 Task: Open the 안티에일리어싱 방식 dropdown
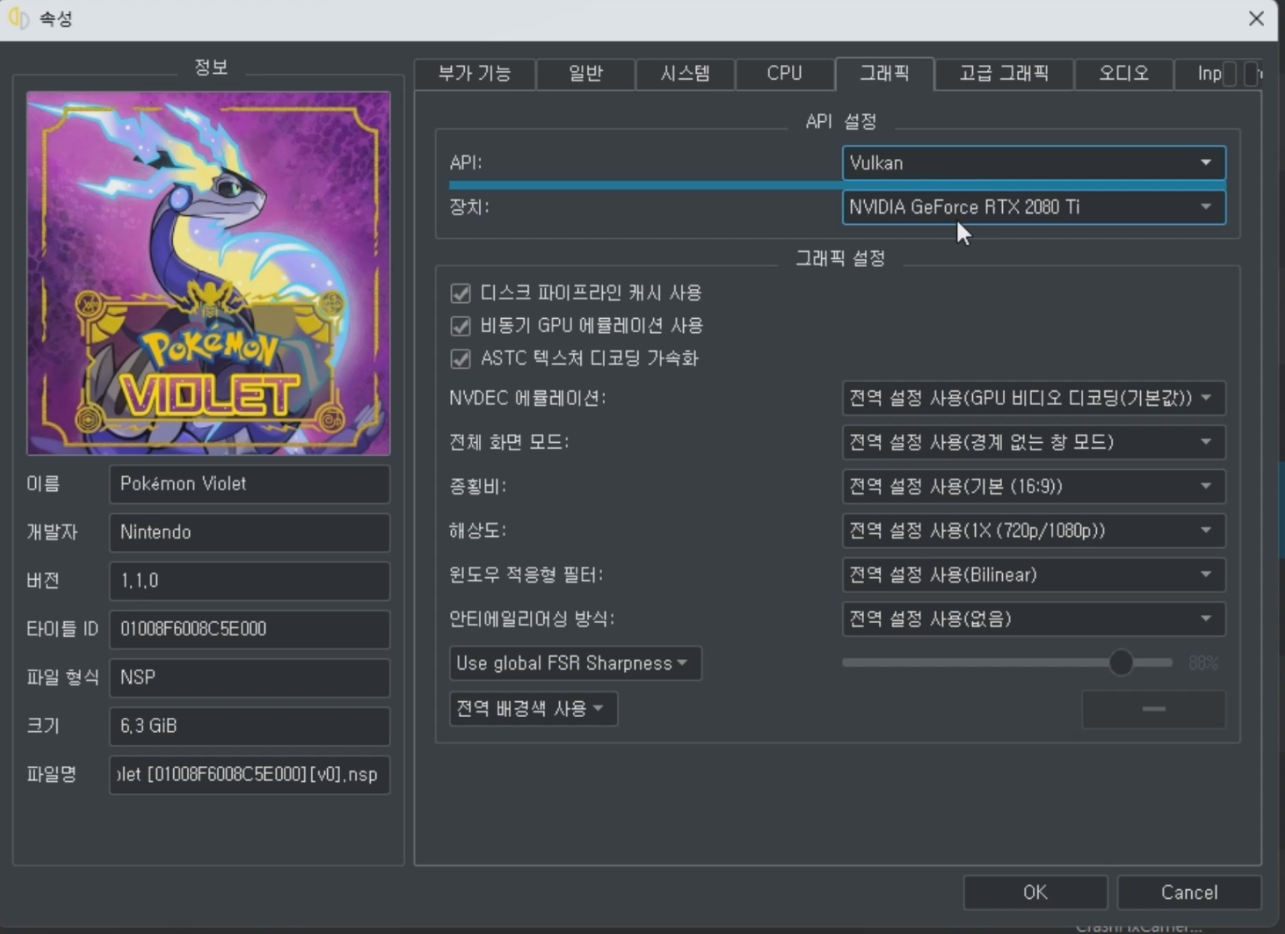[x=1034, y=619]
